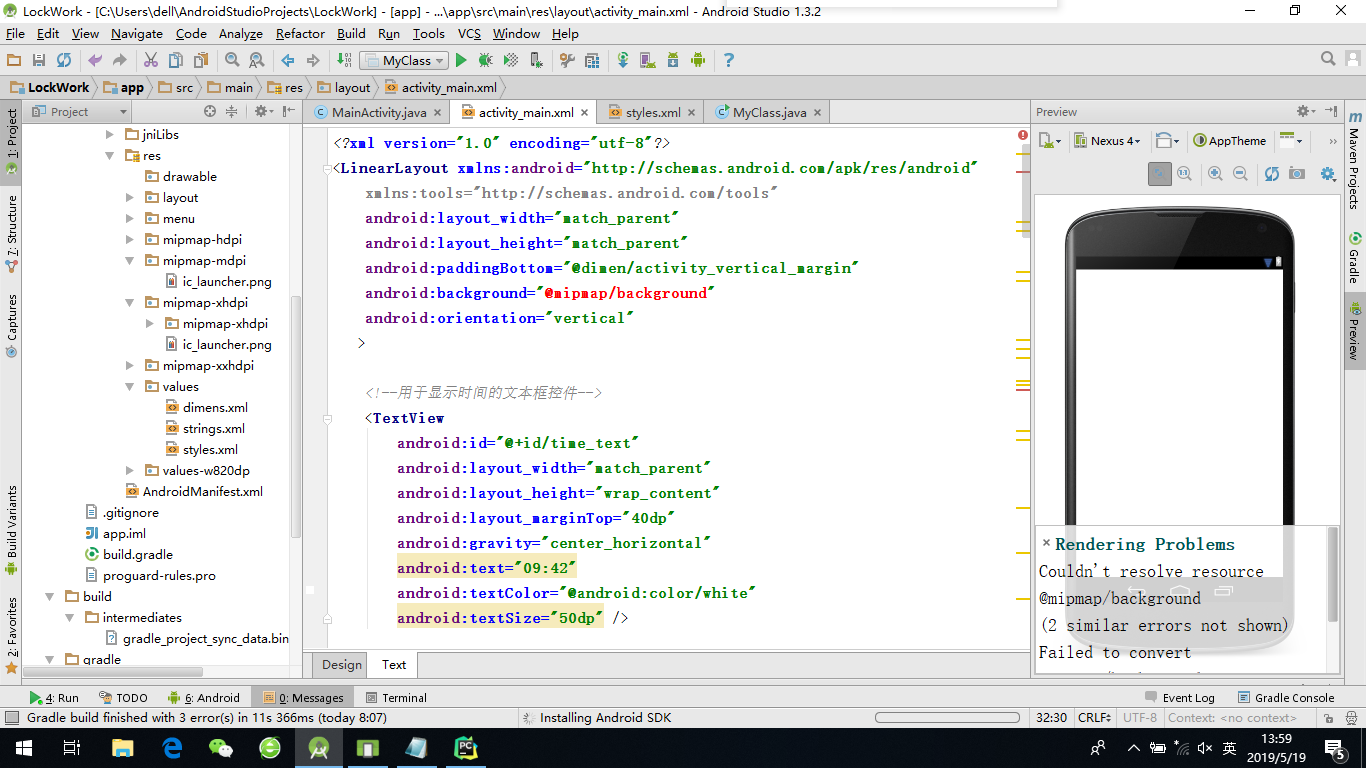This screenshot has width=1366, height=768.
Task: Open the VCS menu
Action: point(469,33)
